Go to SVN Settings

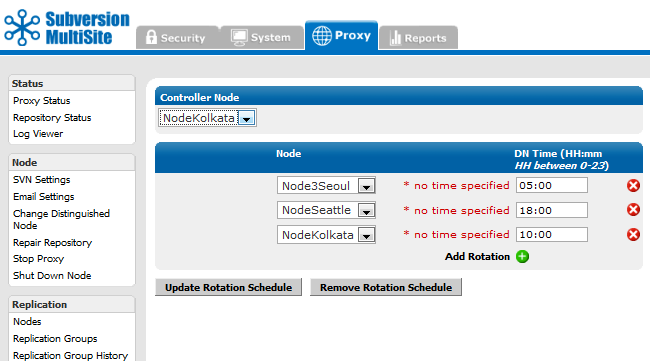coord(41,180)
